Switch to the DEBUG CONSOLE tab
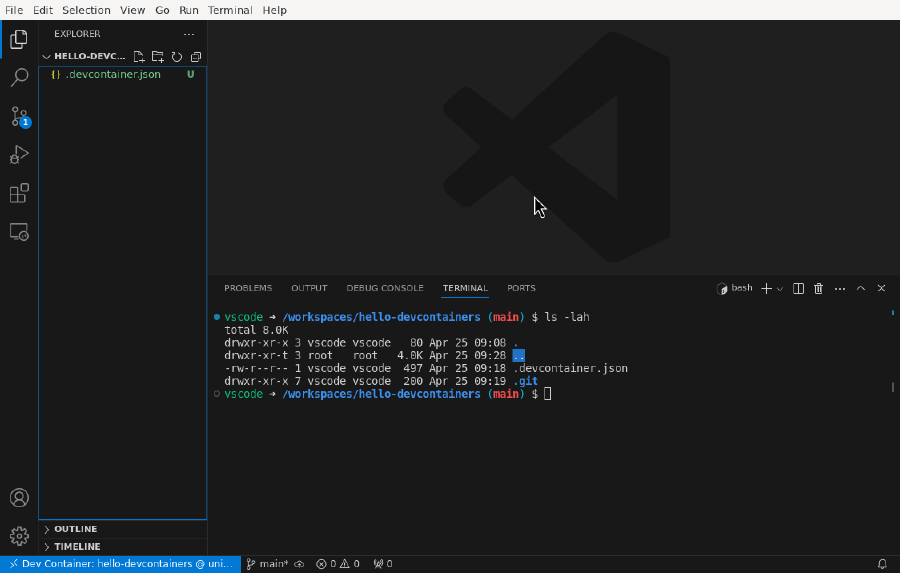 (x=385, y=288)
